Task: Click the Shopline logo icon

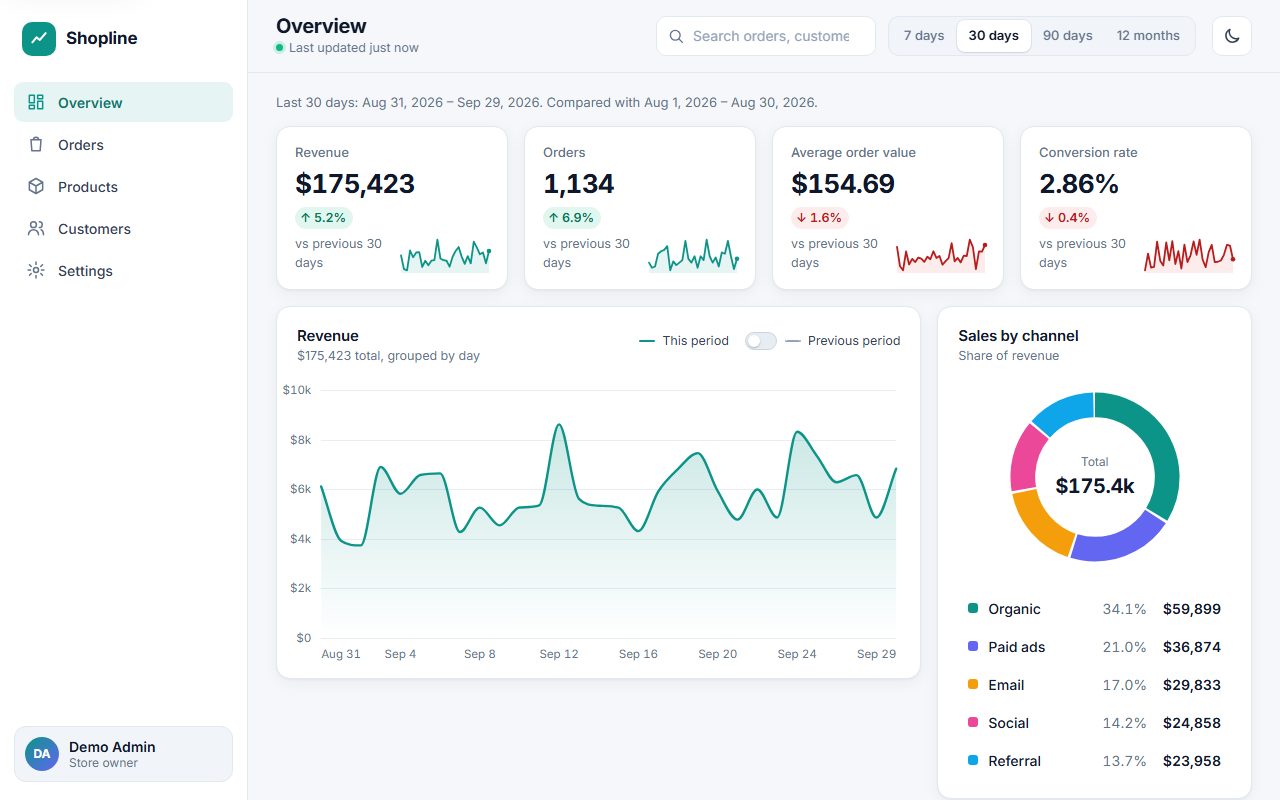Action: (x=39, y=38)
